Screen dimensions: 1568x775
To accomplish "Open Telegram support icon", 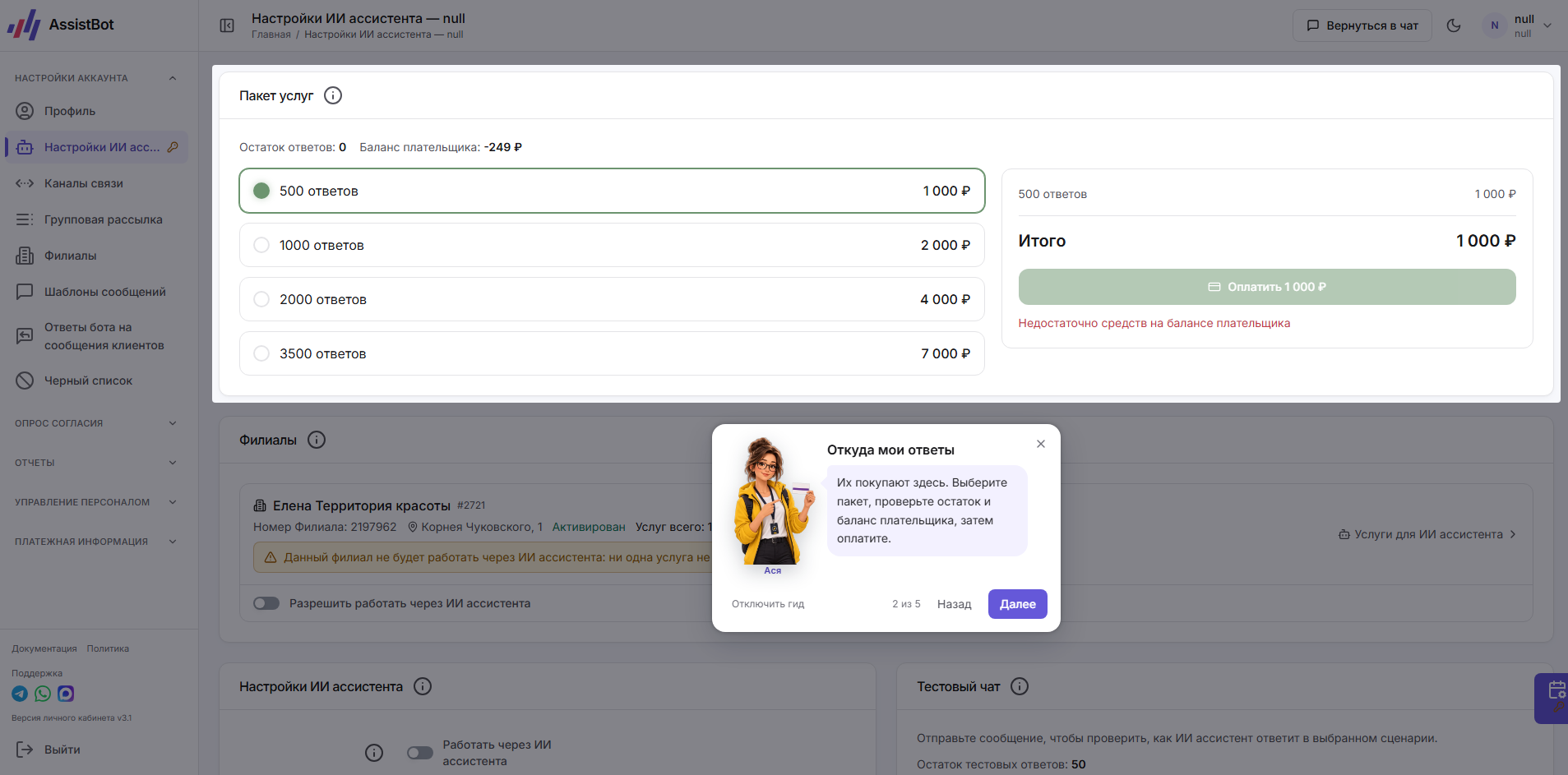I will click(20, 694).
